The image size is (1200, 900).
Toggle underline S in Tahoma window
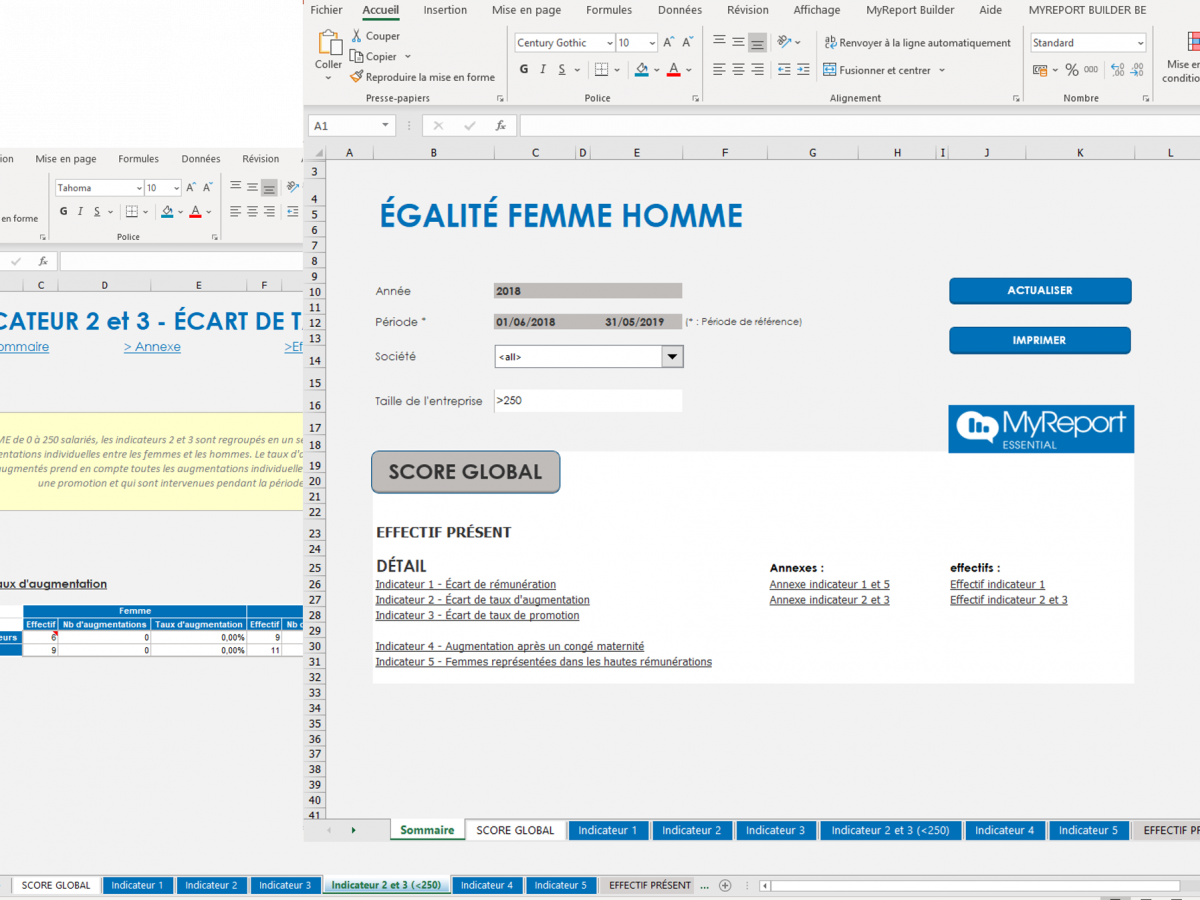click(97, 212)
